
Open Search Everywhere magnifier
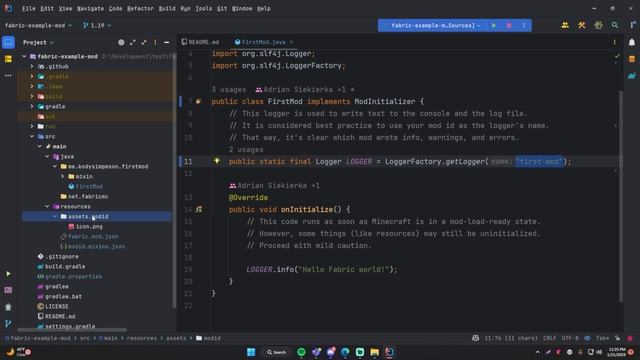615,25
